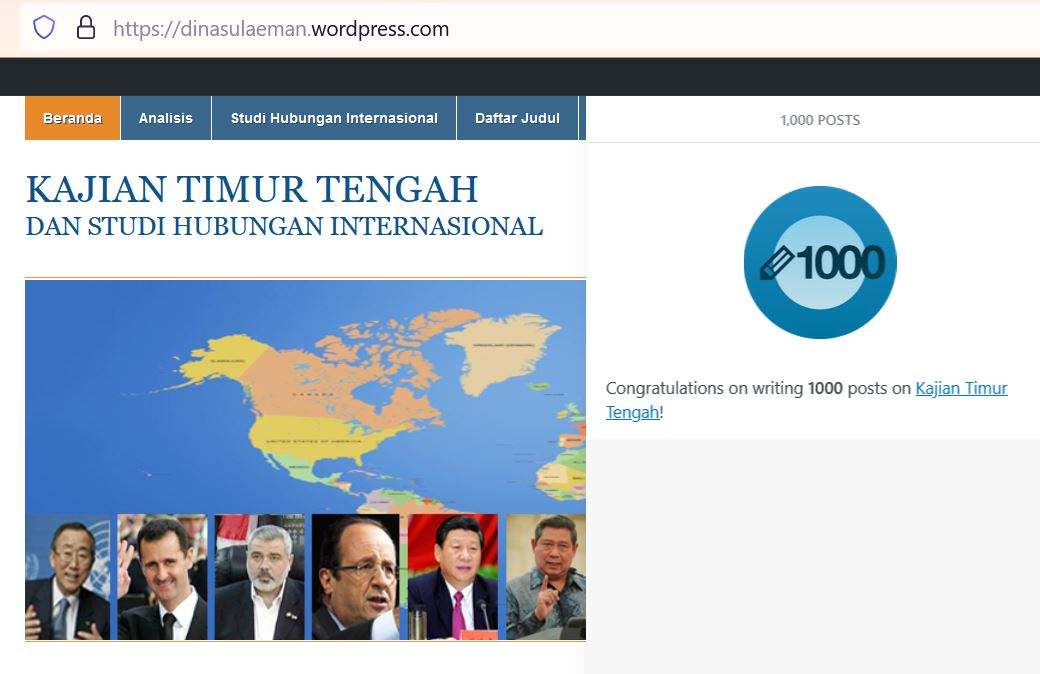Open the Beranda menu tab
The image size is (1040, 674).
(x=72, y=118)
